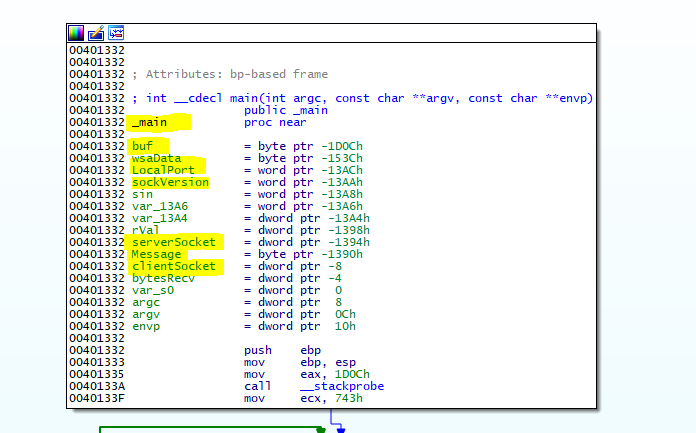Click the blue outgoing edge arrow
This screenshot has width=696, height=433.
[341, 427]
